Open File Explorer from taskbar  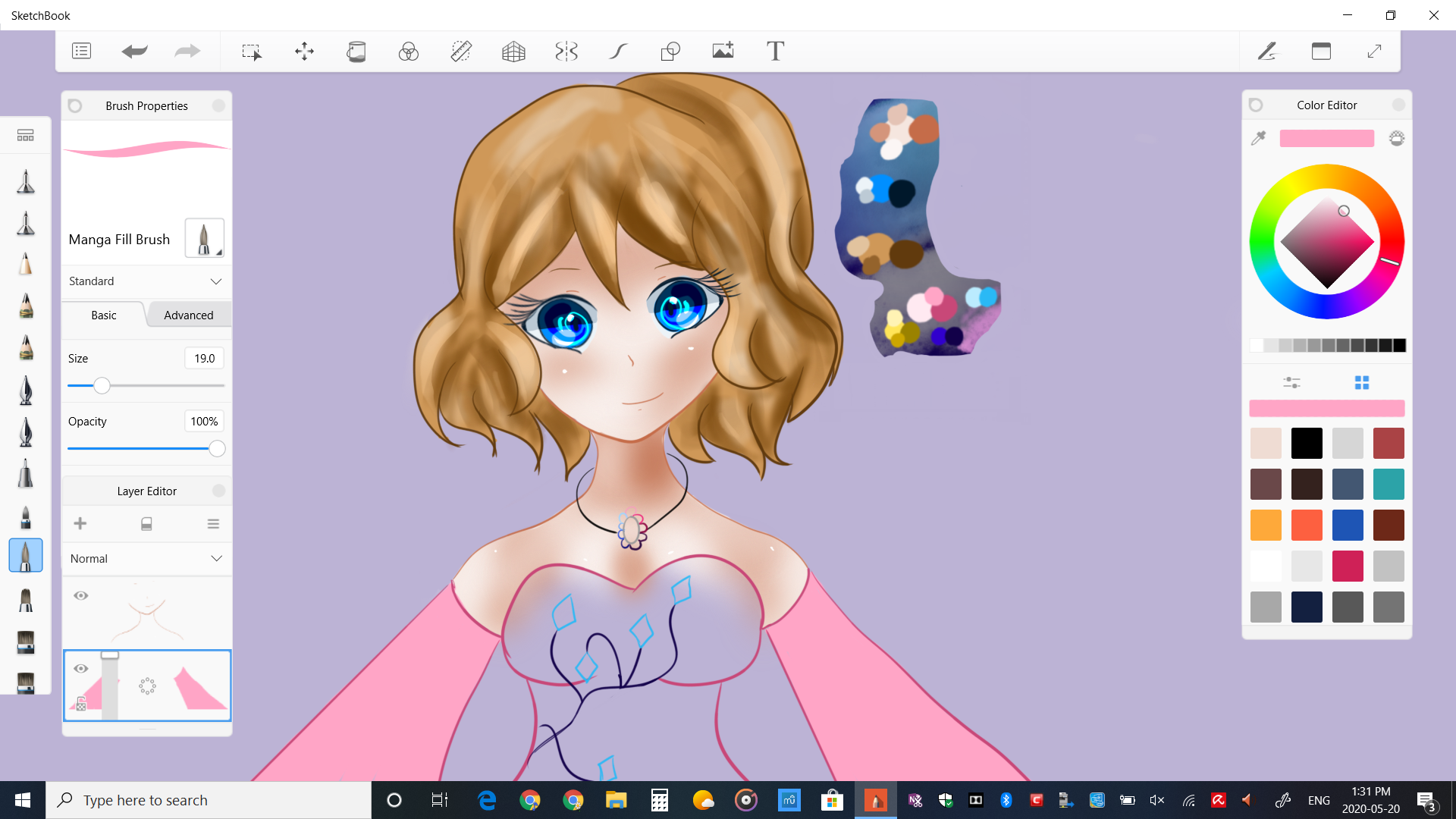(616, 800)
